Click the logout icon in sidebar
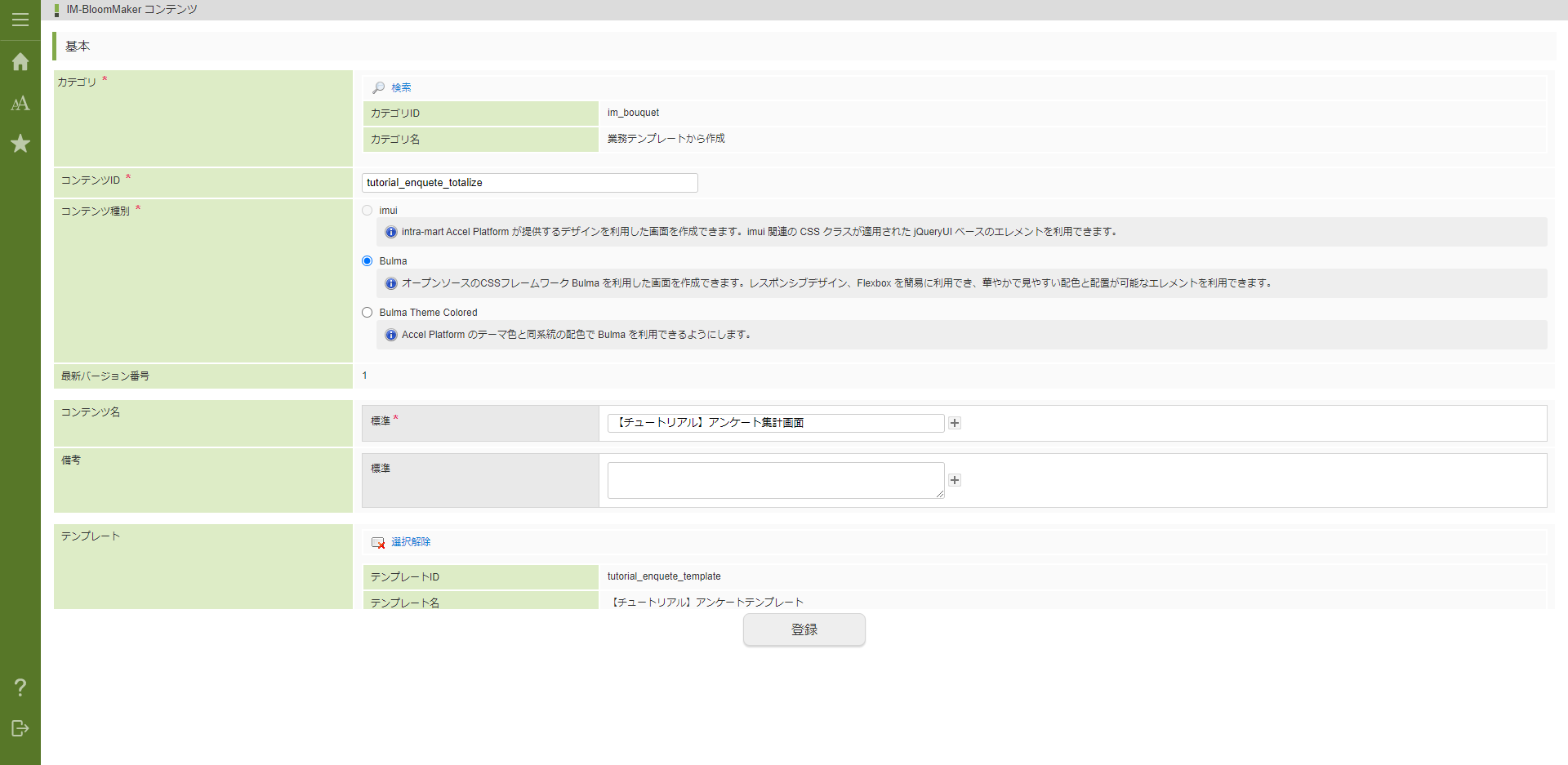Image resolution: width=1568 pixels, height=765 pixels. coord(20,728)
